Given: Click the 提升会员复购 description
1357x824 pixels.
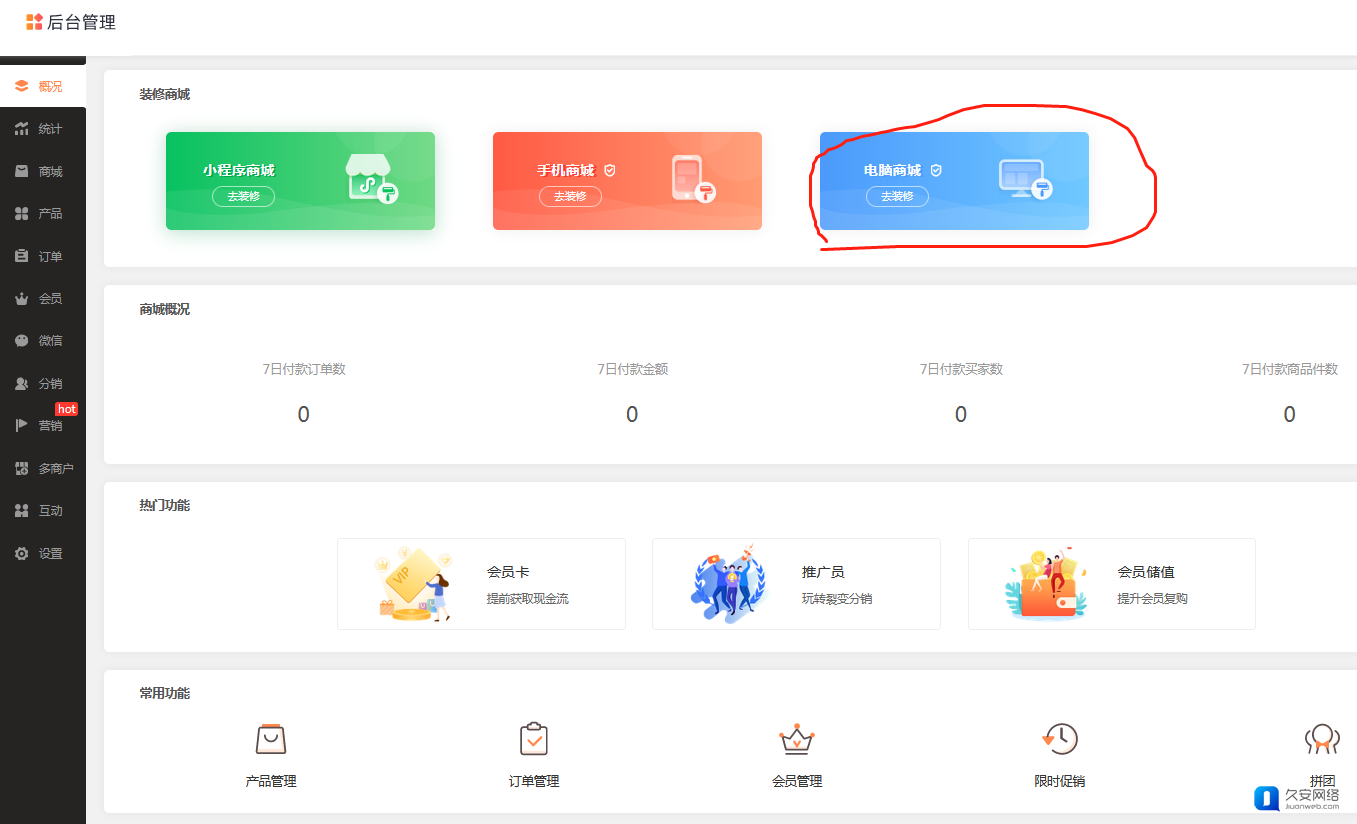Looking at the screenshot, I should [x=1152, y=599].
